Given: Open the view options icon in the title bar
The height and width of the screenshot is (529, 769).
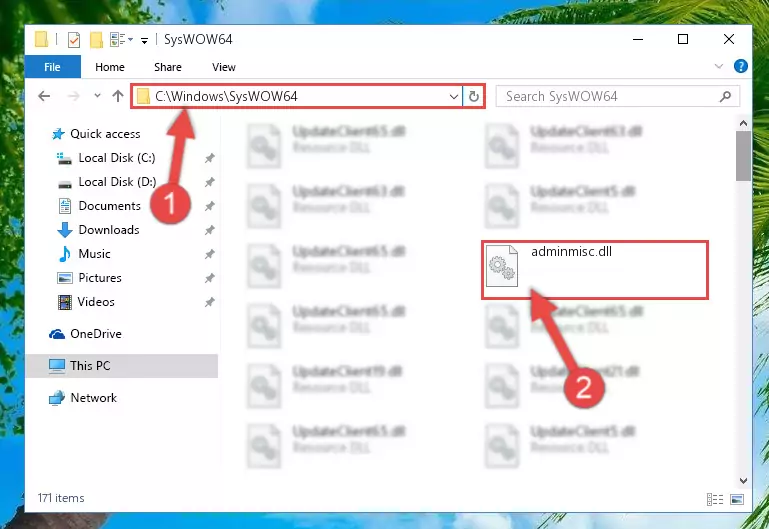Looking at the screenshot, I should 118,39.
